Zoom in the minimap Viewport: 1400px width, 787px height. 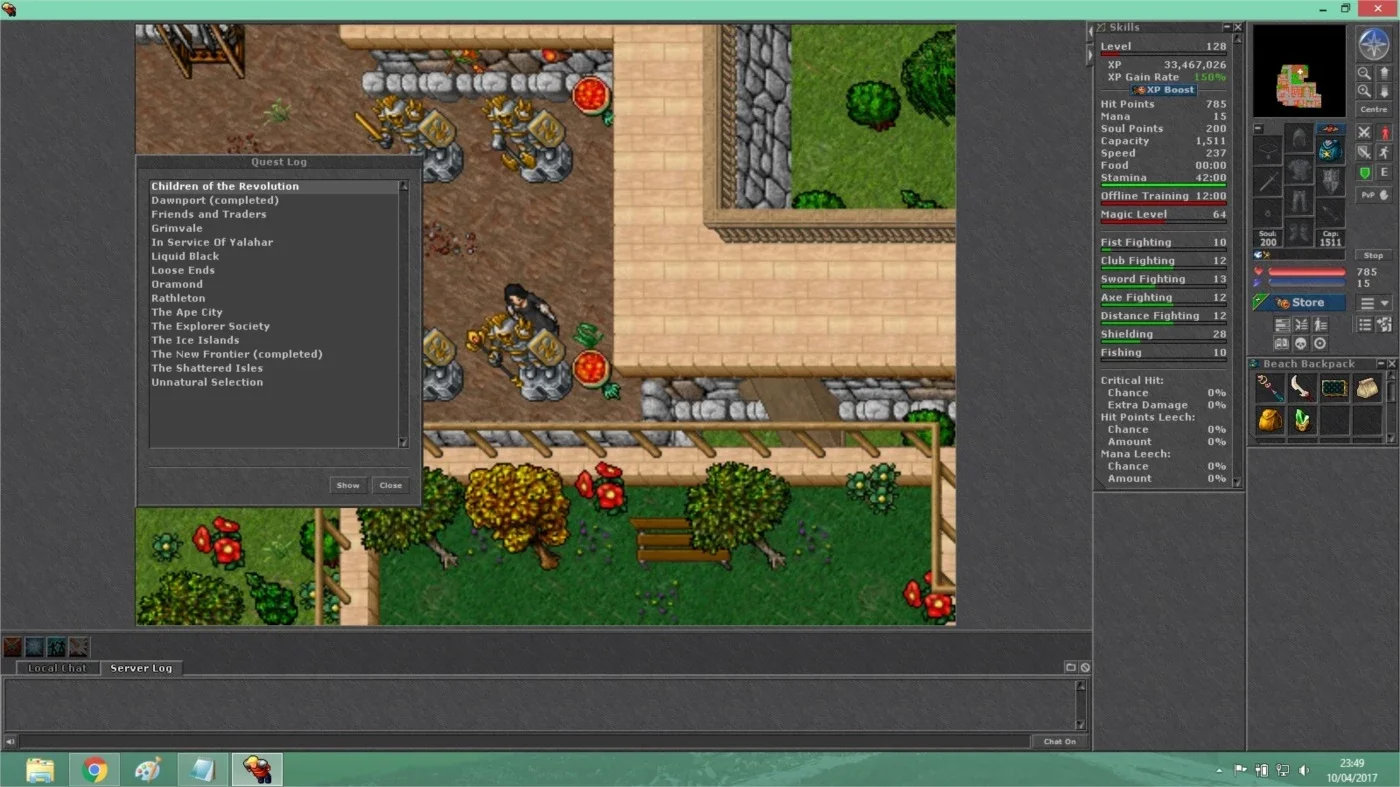pyautogui.click(x=1364, y=91)
